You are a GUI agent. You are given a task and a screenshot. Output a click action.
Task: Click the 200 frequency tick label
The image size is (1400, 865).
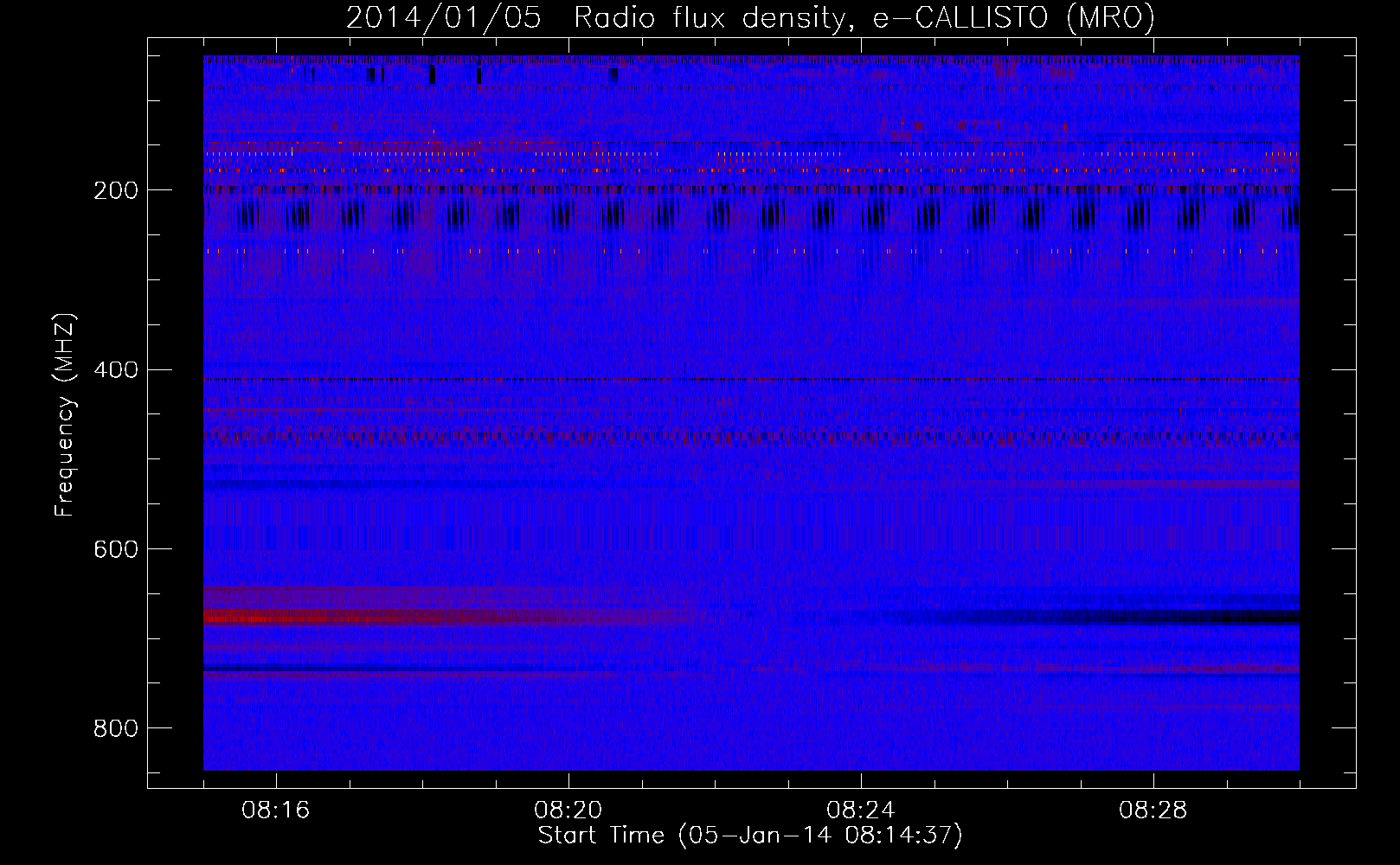pyautogui.click(x=116, y=190)
